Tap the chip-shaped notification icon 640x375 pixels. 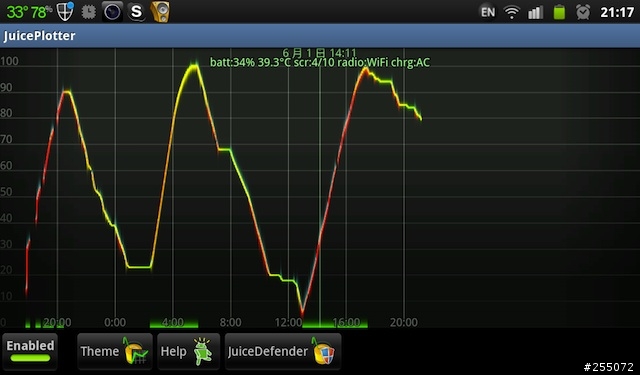pyautogui.click(x=88, y=12)
